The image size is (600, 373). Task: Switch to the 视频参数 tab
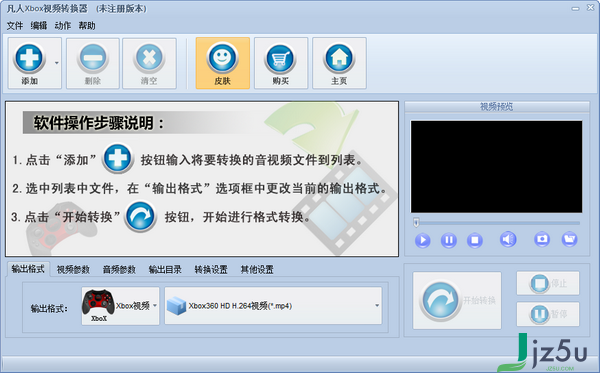tap(73, 270)
